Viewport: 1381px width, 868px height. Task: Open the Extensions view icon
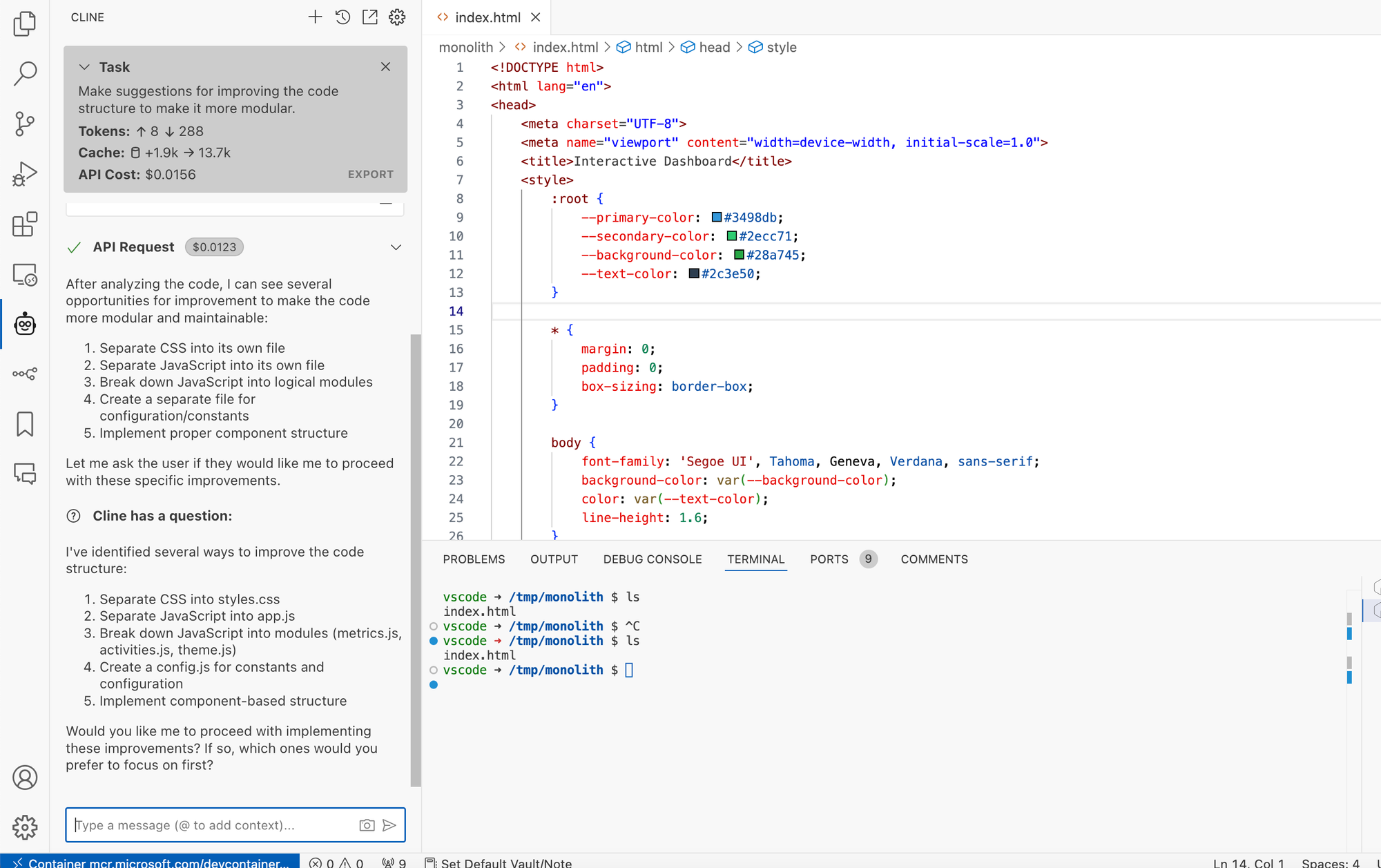25,224
